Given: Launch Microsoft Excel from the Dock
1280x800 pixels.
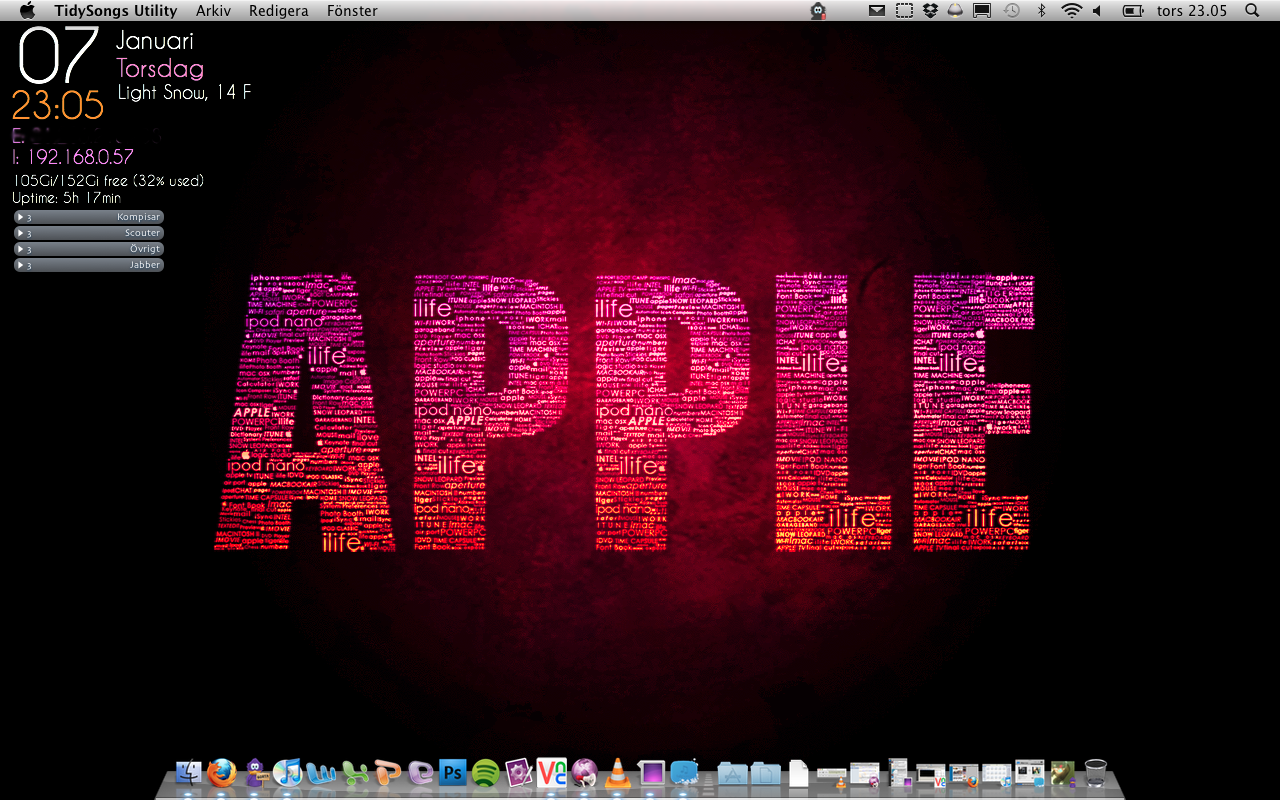Looking at the screenshot, I should [354, 772].
